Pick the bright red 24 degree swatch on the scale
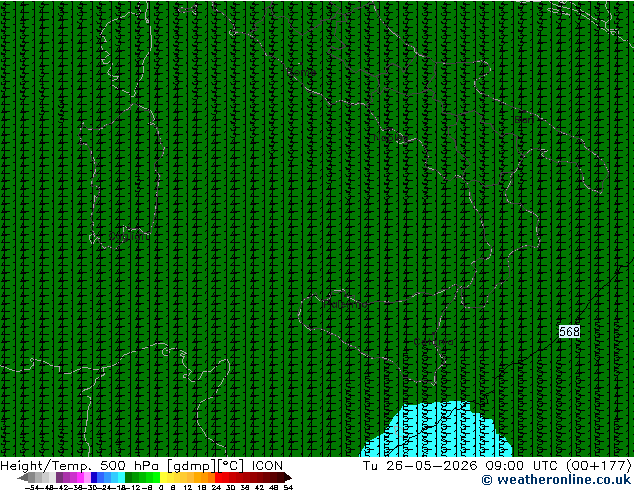The image size is (634, 490). click(218, 477)
